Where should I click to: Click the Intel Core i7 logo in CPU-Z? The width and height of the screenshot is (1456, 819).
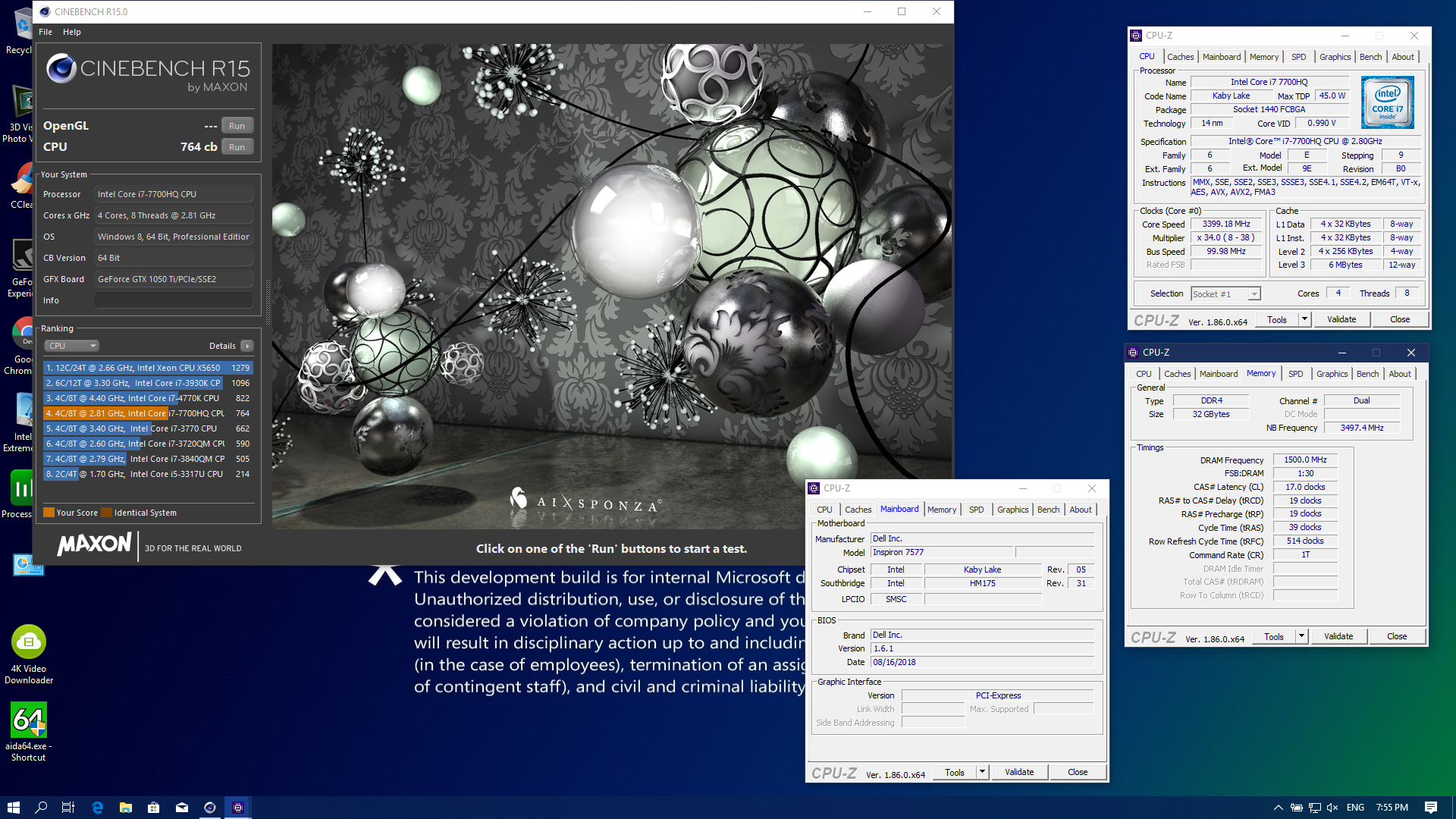tap(1387, 102)
